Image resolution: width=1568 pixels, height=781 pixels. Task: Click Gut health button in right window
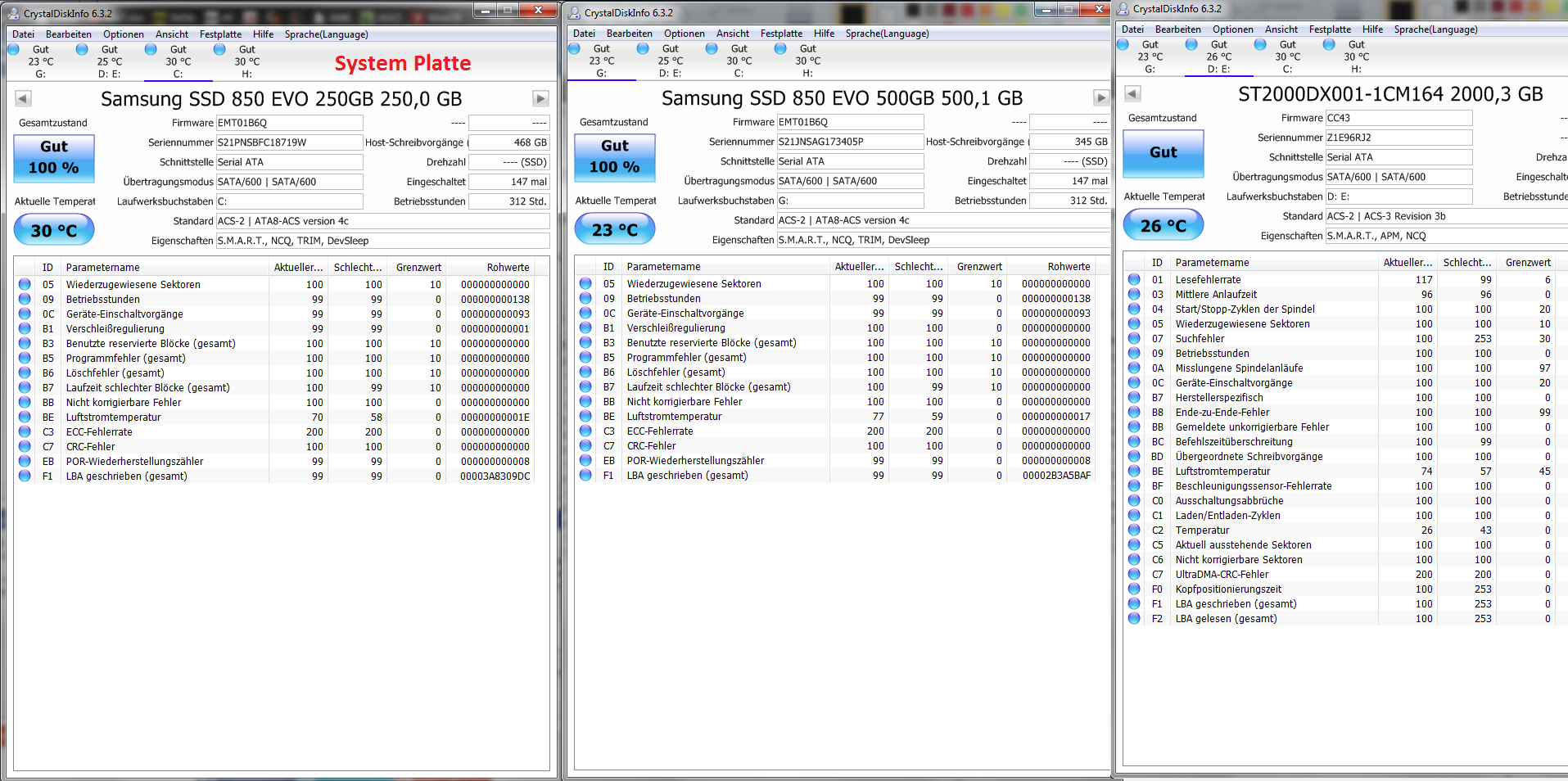[1164, 153]
